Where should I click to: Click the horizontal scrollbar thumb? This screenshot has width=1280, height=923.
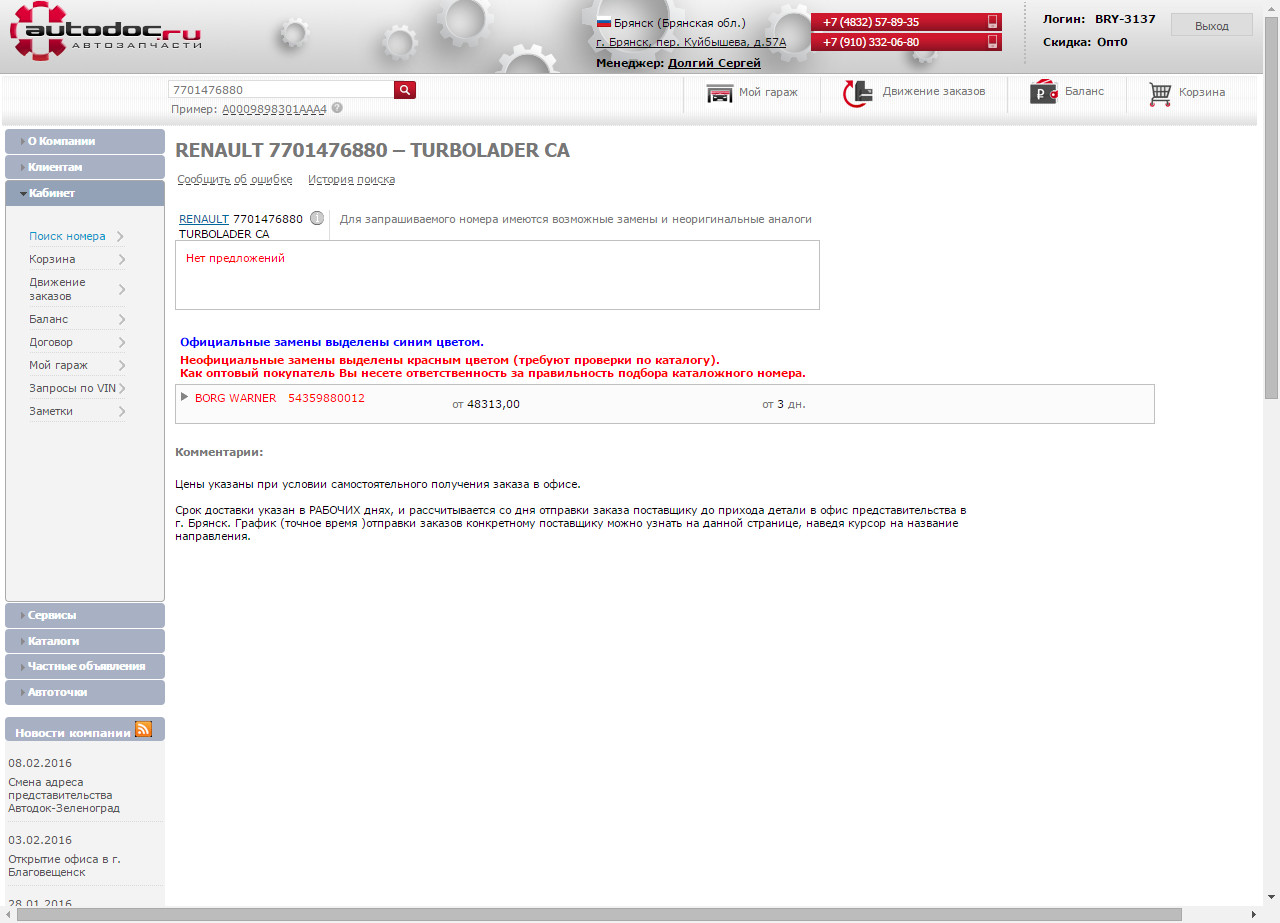599,915
